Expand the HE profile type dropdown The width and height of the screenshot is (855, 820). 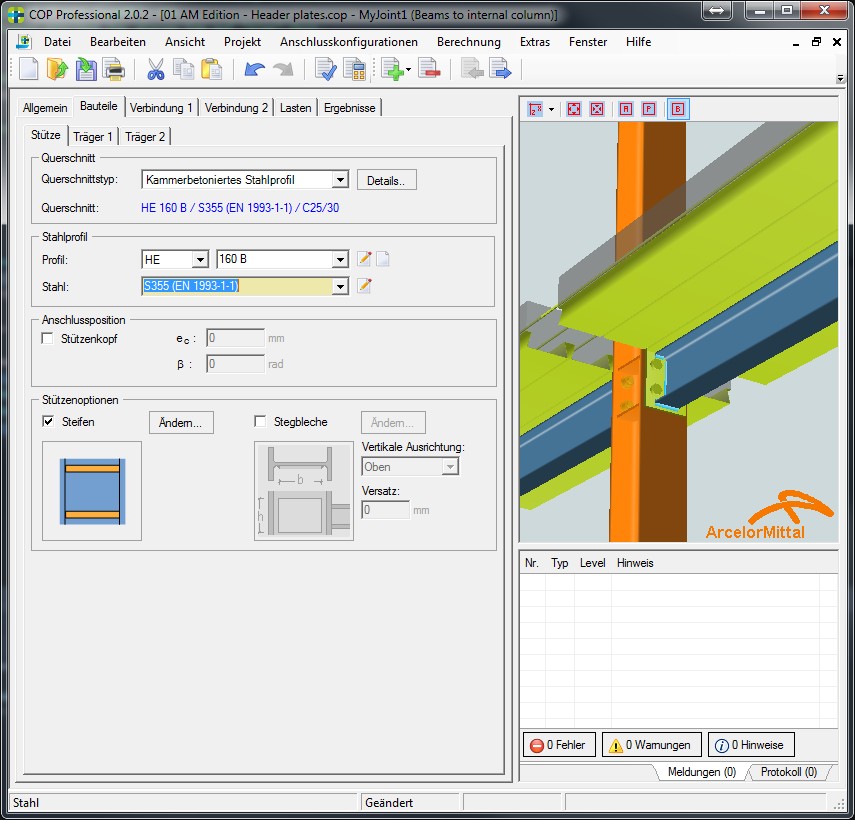tap(199, 259)
